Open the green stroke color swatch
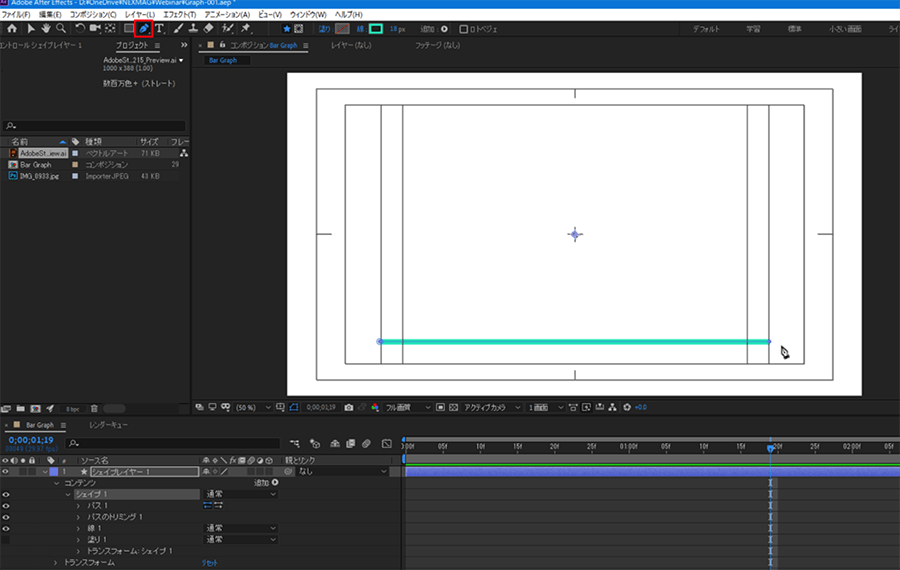The width and height of the screenshot is (900, 570). click(x=375, y=29)
